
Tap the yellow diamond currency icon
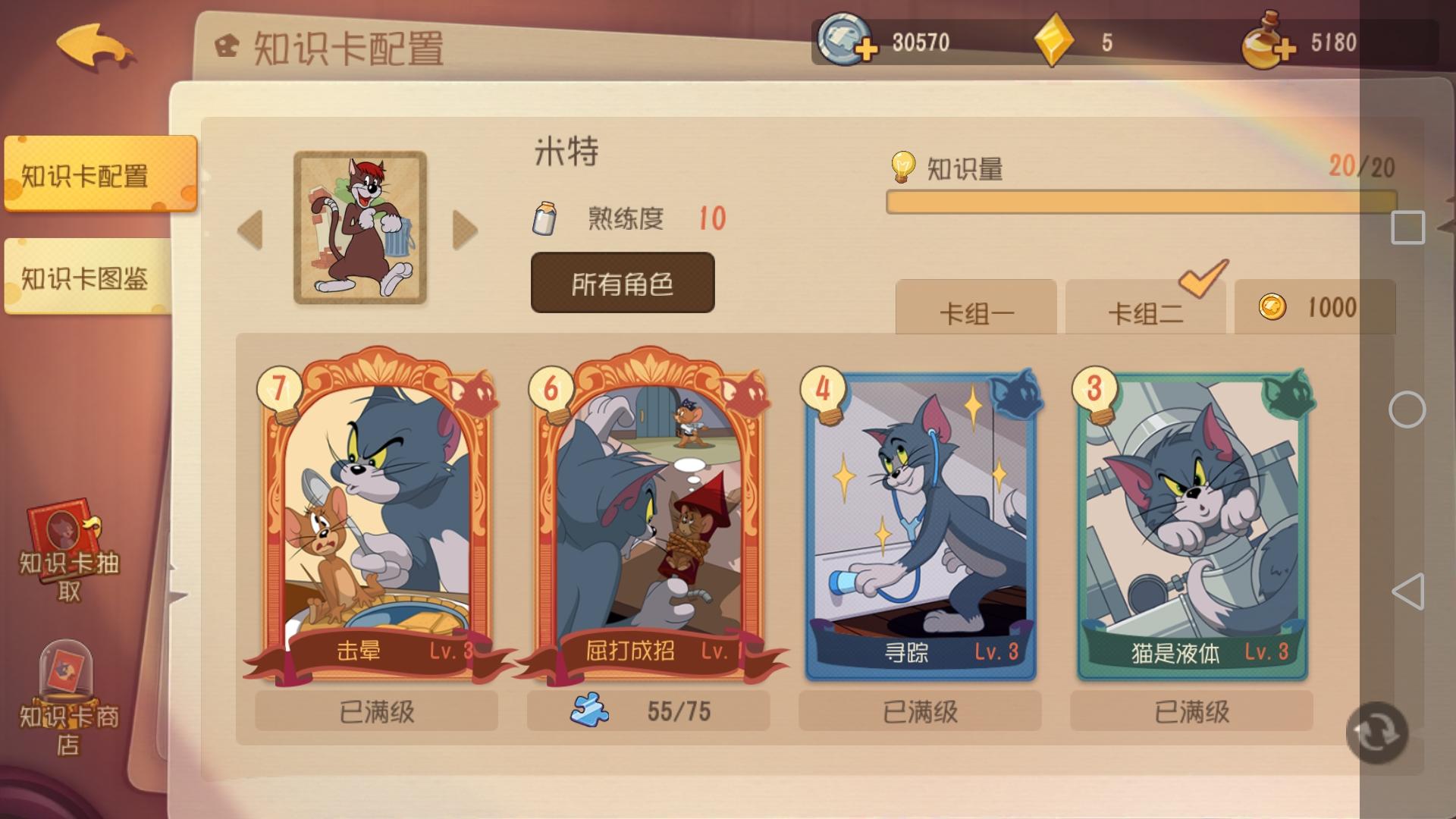(x=1054, y=41)
